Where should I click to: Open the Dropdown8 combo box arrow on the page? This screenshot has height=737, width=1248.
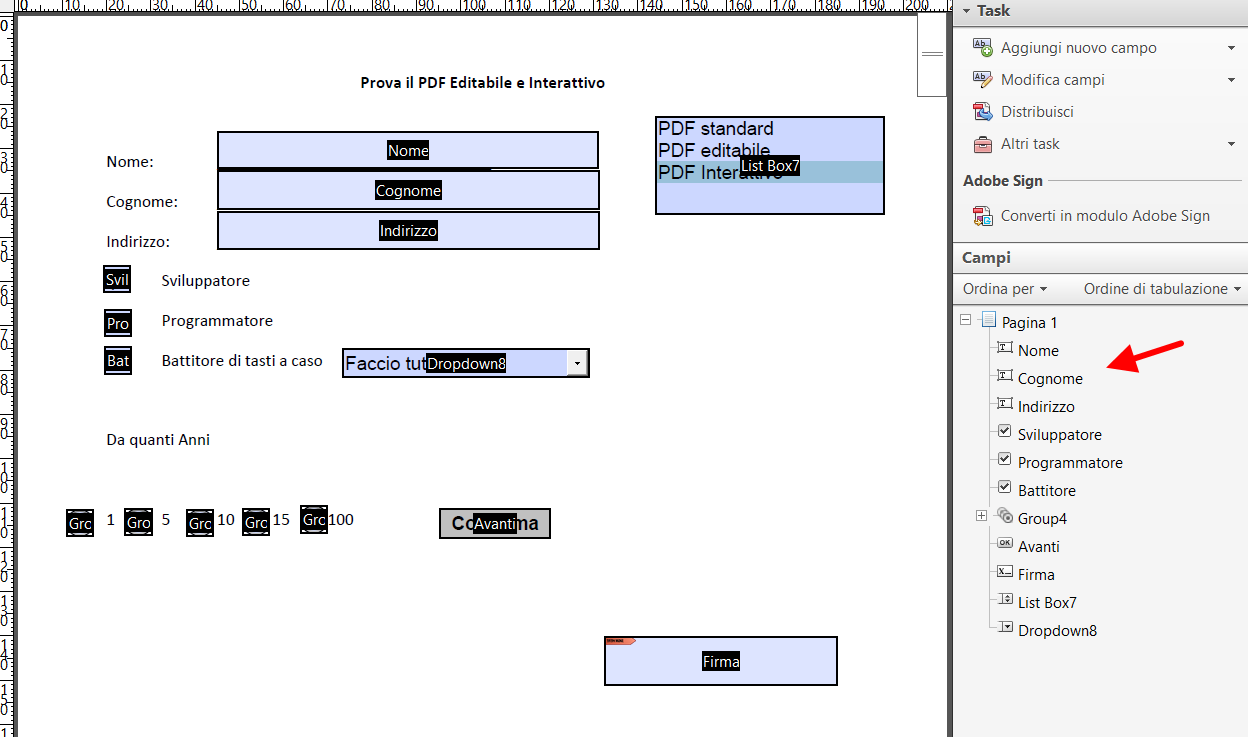point(577,364)
